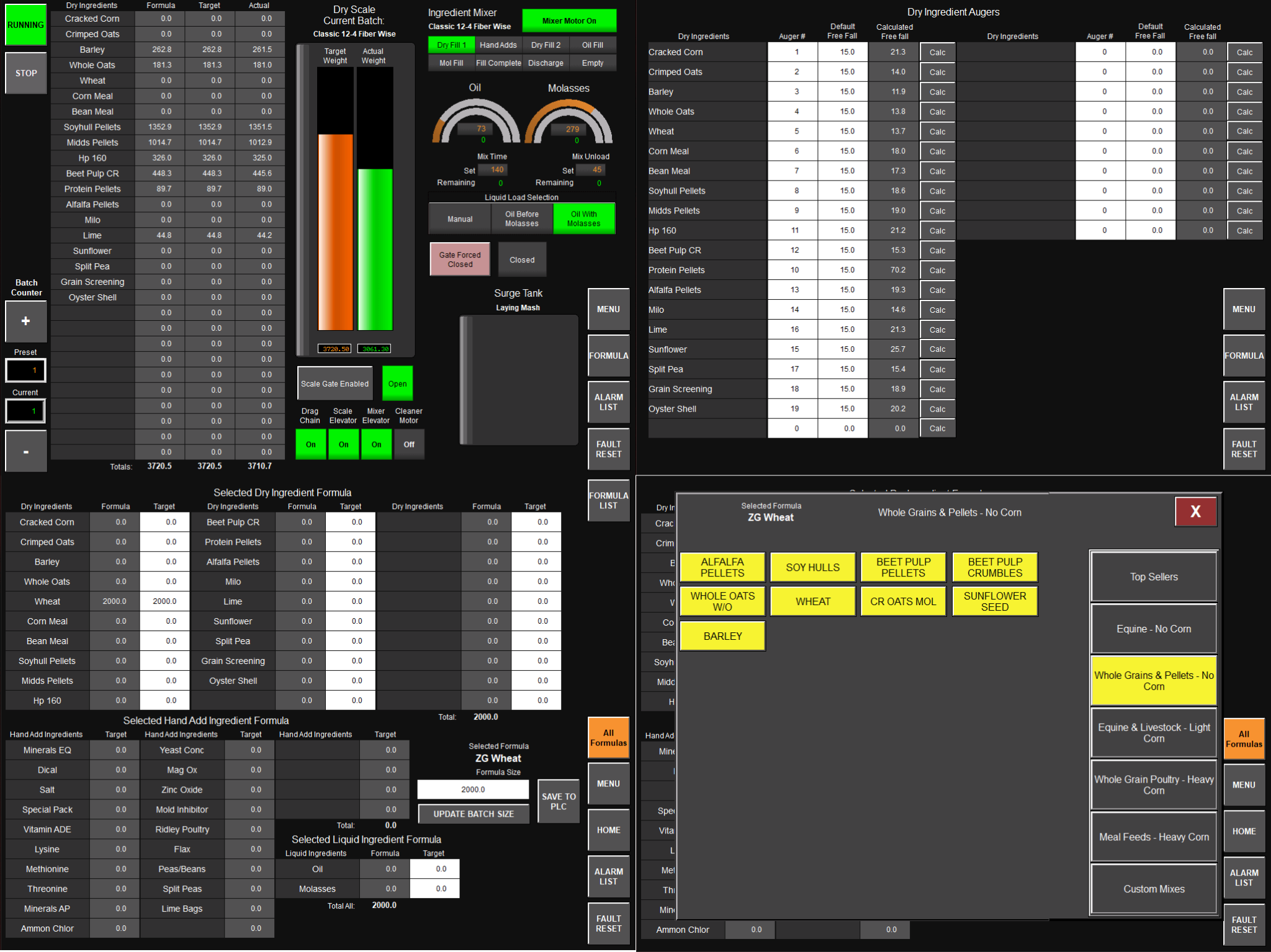The image size is (1271, 952).
Task: Open the Top Sellers formula category
Action: tap(1154, 577)
